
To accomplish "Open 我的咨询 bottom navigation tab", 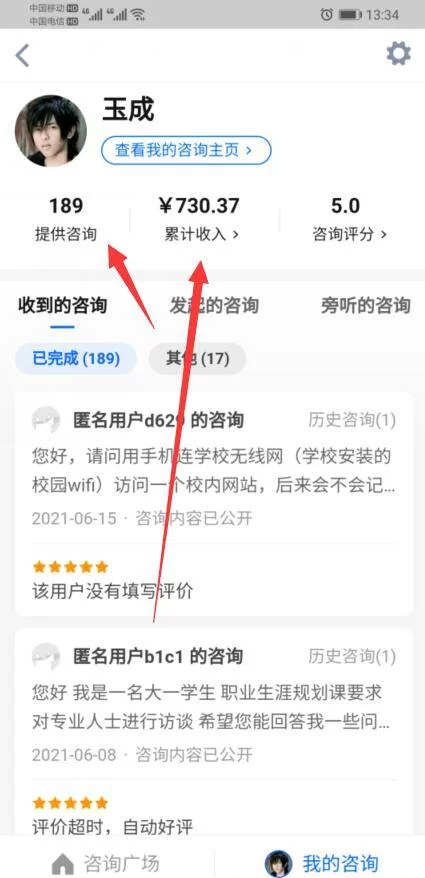I will [321, 863].
